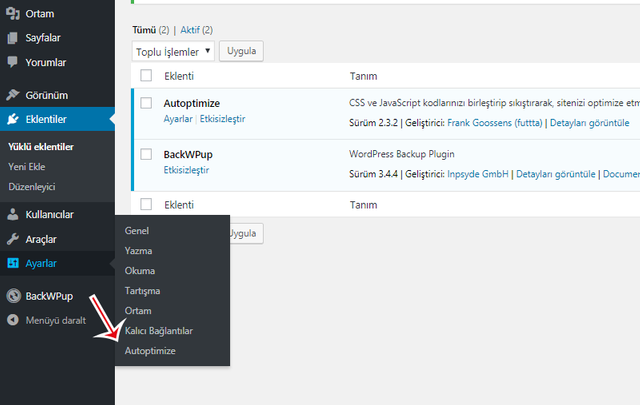The height and width of the screenshot is (405, 640).
Task: Open Yazma in the Ayarlar flyout
Action: point(138,251)
